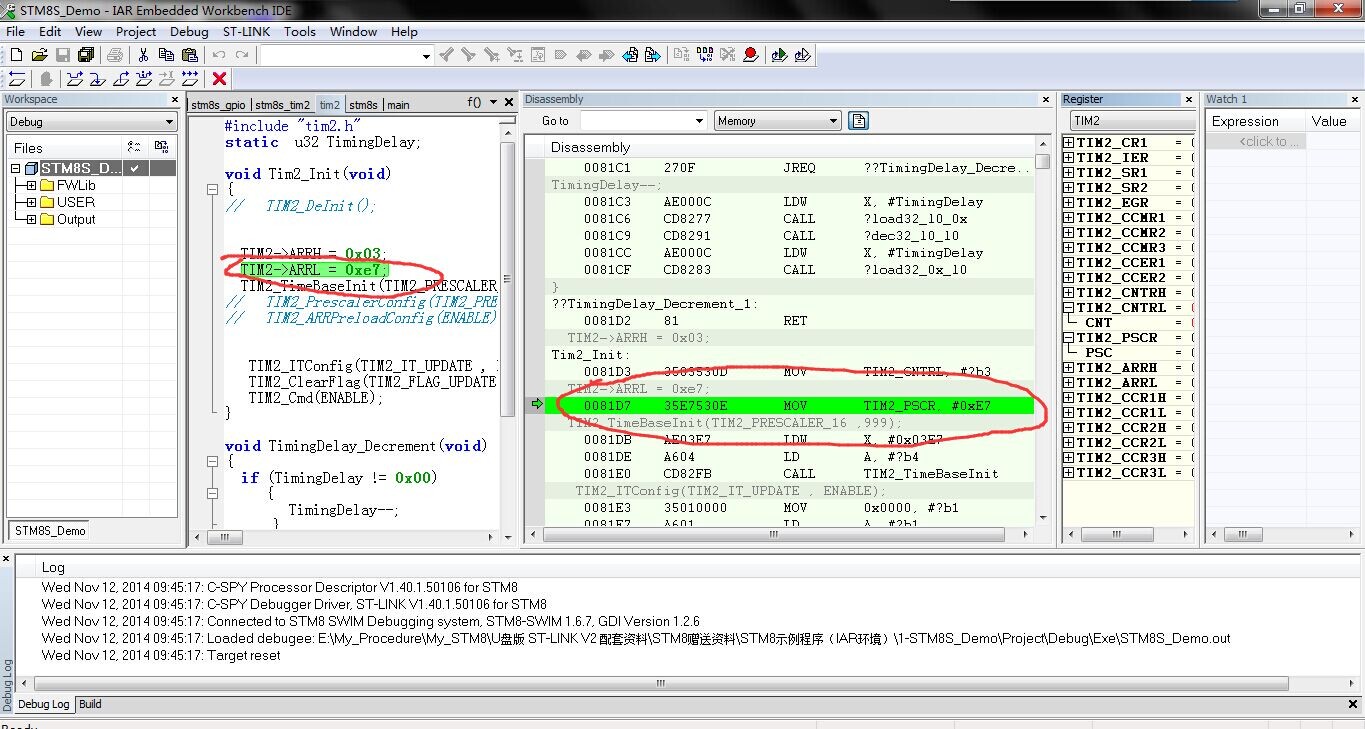
Task: Open the Memory zone dropdown in Disassembly
Action: (778, 121)
